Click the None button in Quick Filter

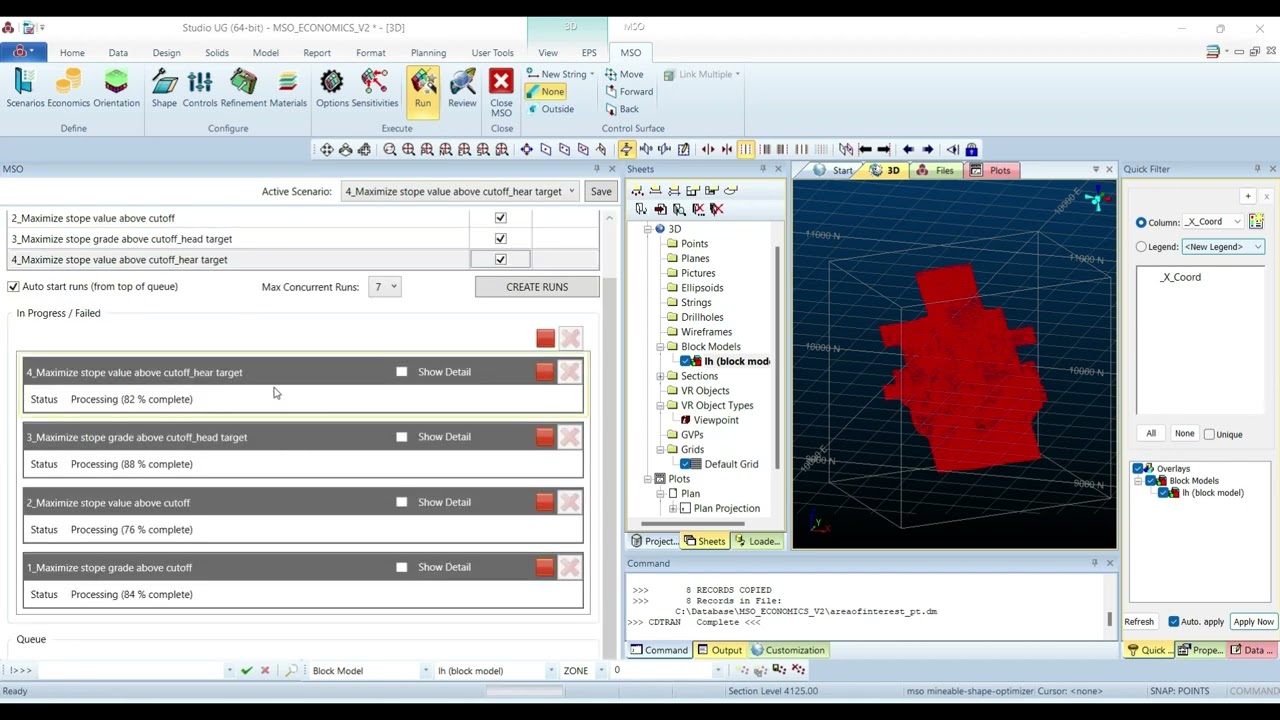pyautogui.click(x=1184, y=434)
